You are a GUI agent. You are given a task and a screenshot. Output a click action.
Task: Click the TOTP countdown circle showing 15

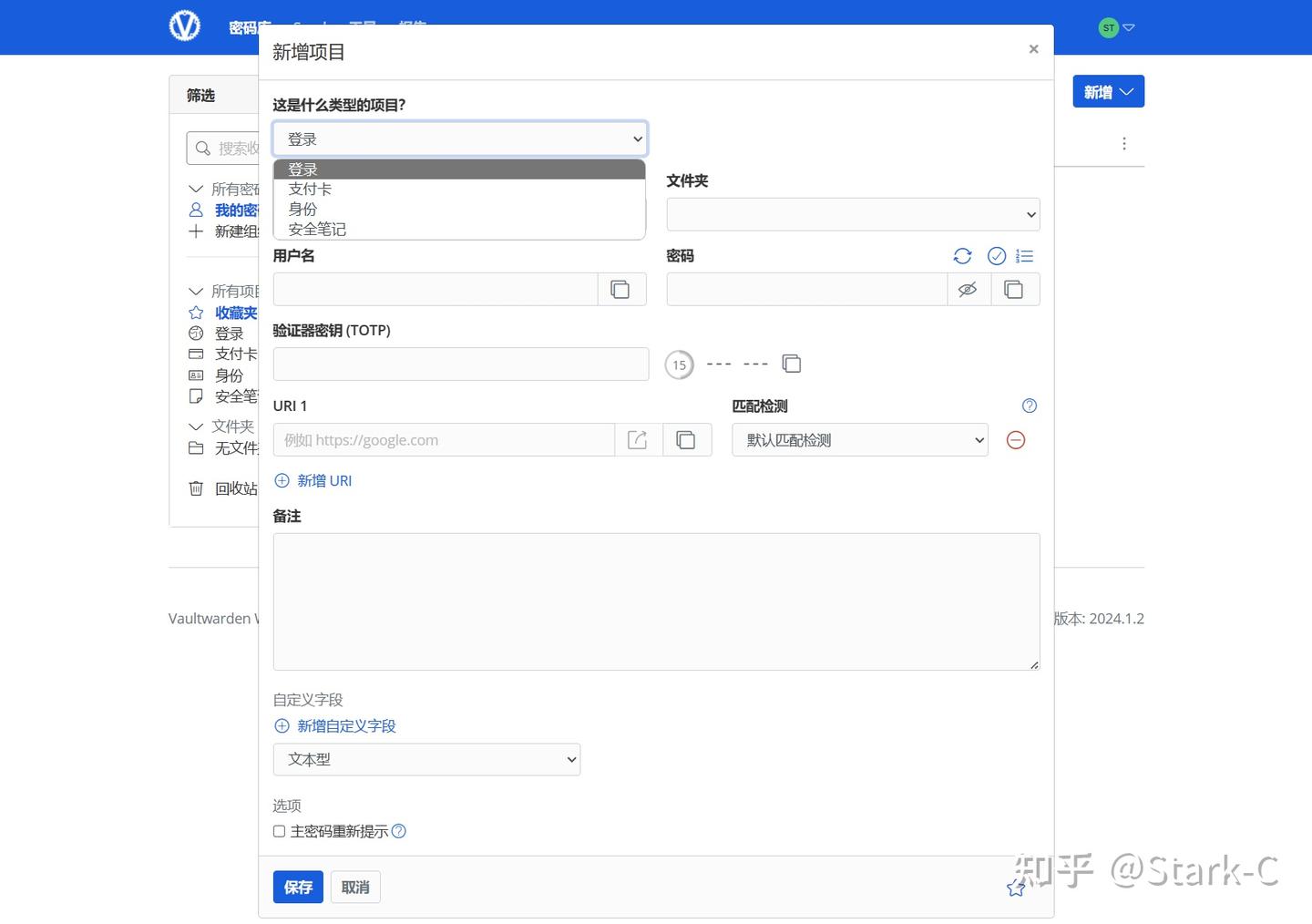click(680, 364)
